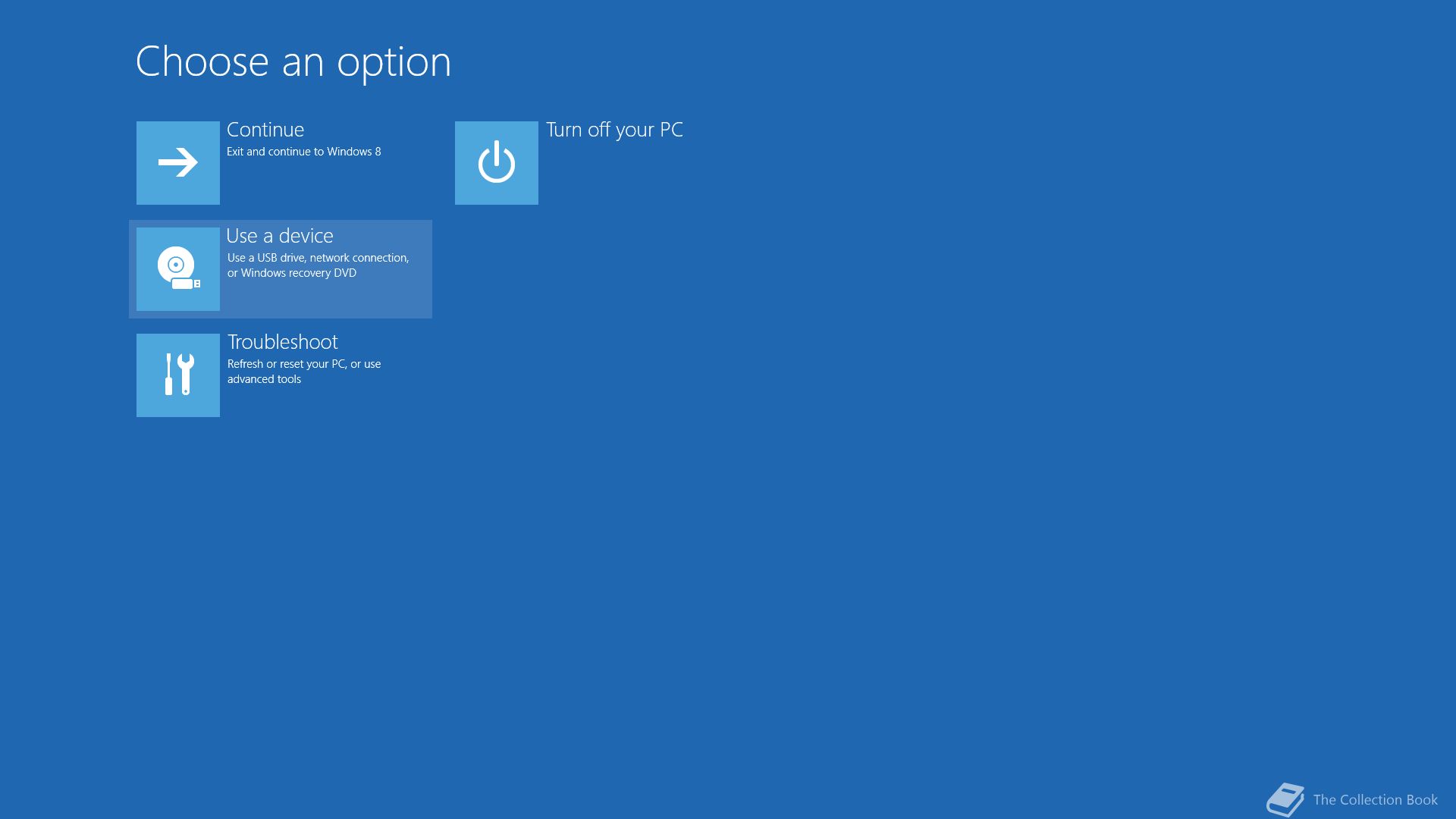Click the power icon tile
The height and width of the screenshot is (819, 1456).
pyautogui.click(x=497, y=163)
